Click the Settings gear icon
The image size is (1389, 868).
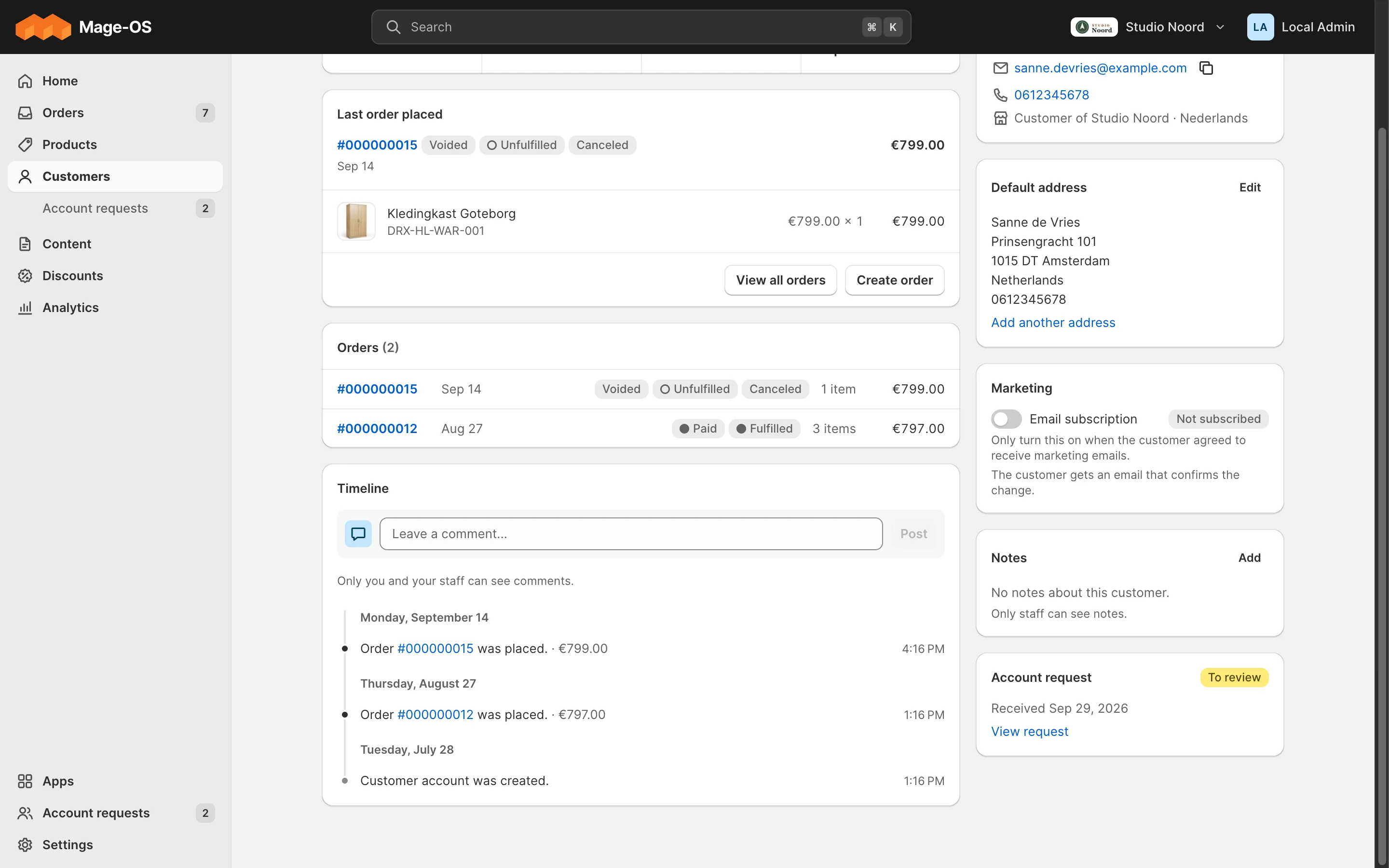point(25,844)
